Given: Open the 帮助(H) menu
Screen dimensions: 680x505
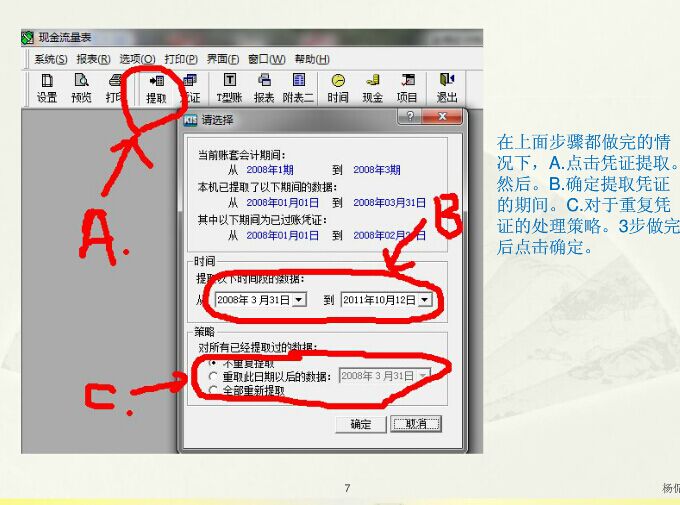Looking at the screenshot, I should pyautogui.click(x=312, y=59).
